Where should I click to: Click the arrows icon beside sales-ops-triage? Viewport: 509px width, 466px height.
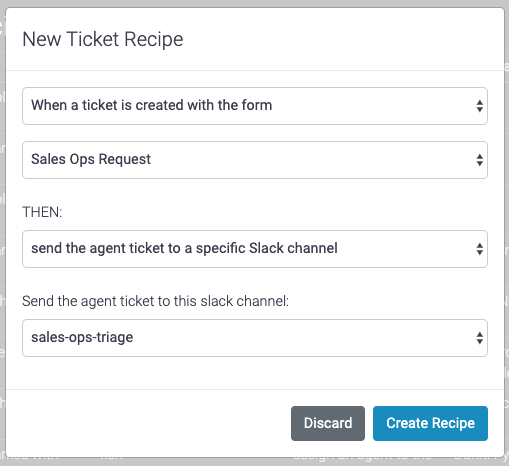click(479, 338)
